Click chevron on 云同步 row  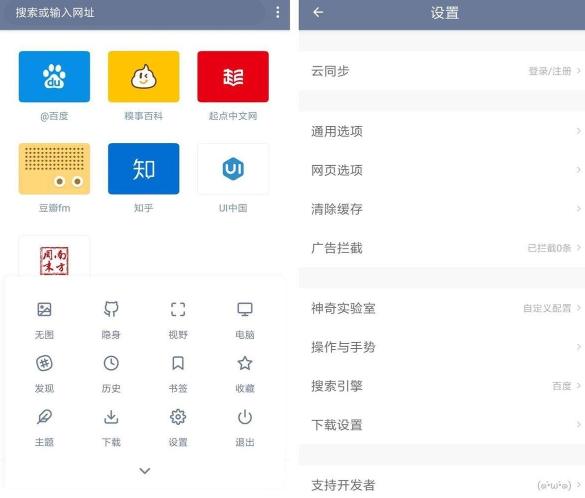(578, 71)
